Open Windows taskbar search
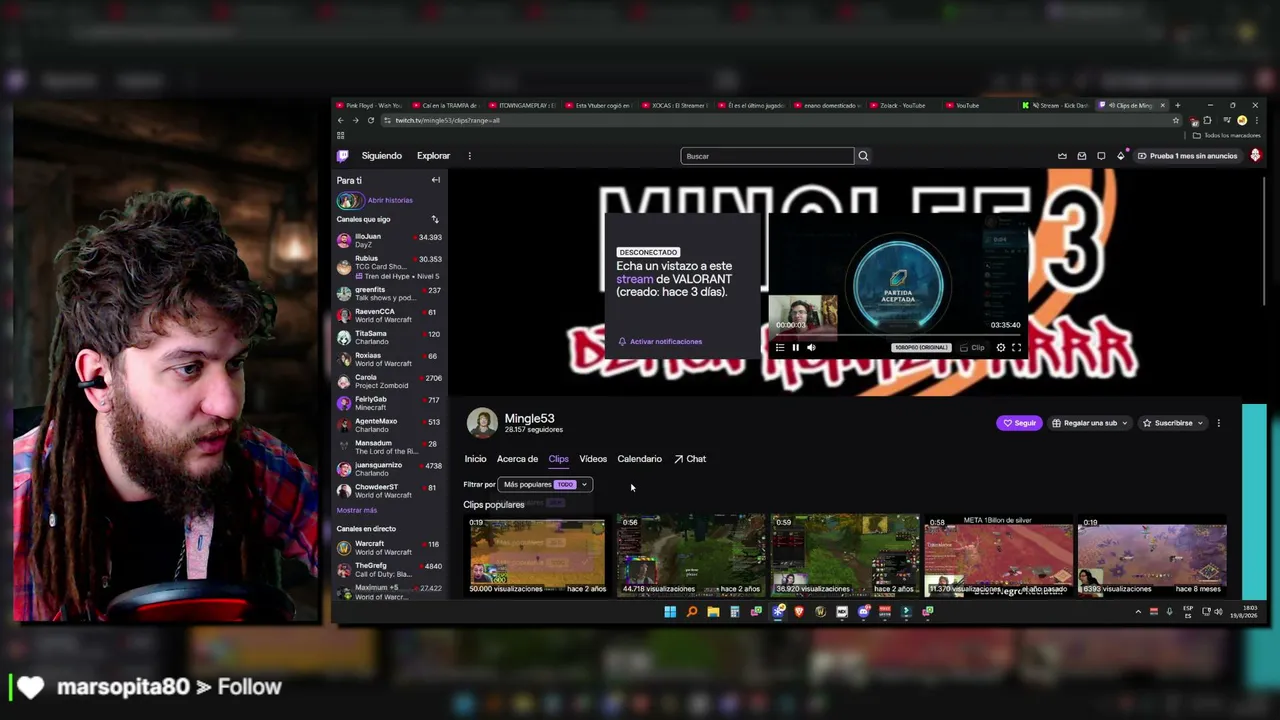 tap(691, 612)
